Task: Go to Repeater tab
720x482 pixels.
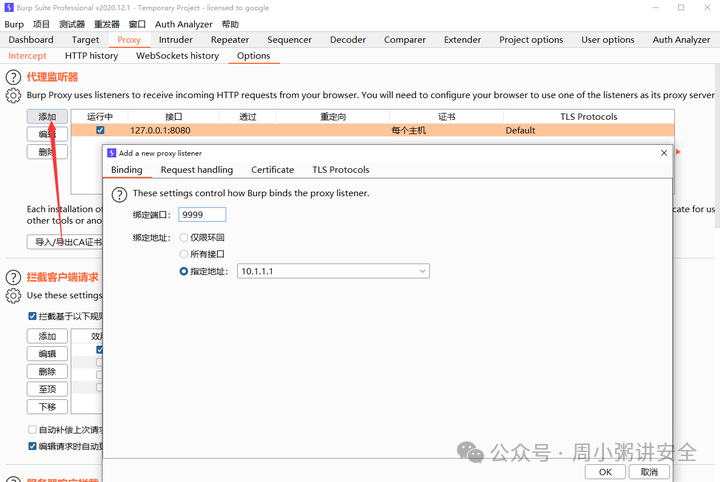Action: (x=230, y=40)
